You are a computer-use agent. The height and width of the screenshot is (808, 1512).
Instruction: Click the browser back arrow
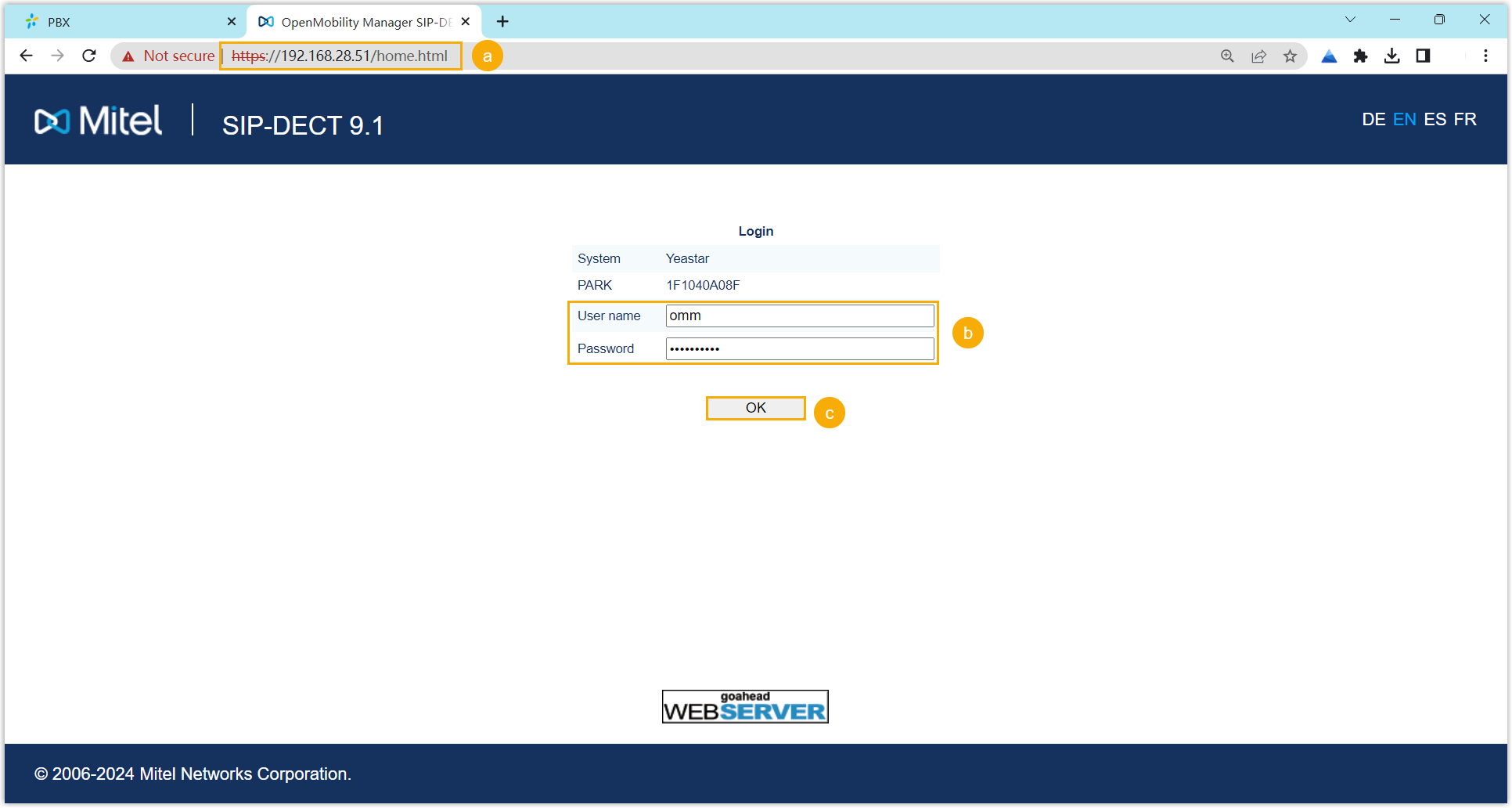[26, 56]
